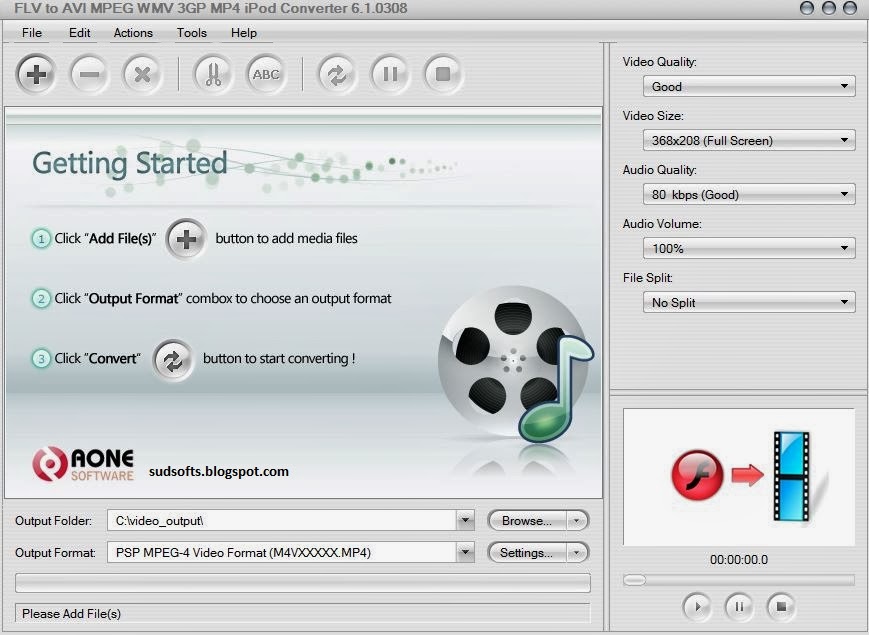869x635 pixels.
Task: Click the sudsofts.blogspot.com link text
Action: tap(219, 472)
